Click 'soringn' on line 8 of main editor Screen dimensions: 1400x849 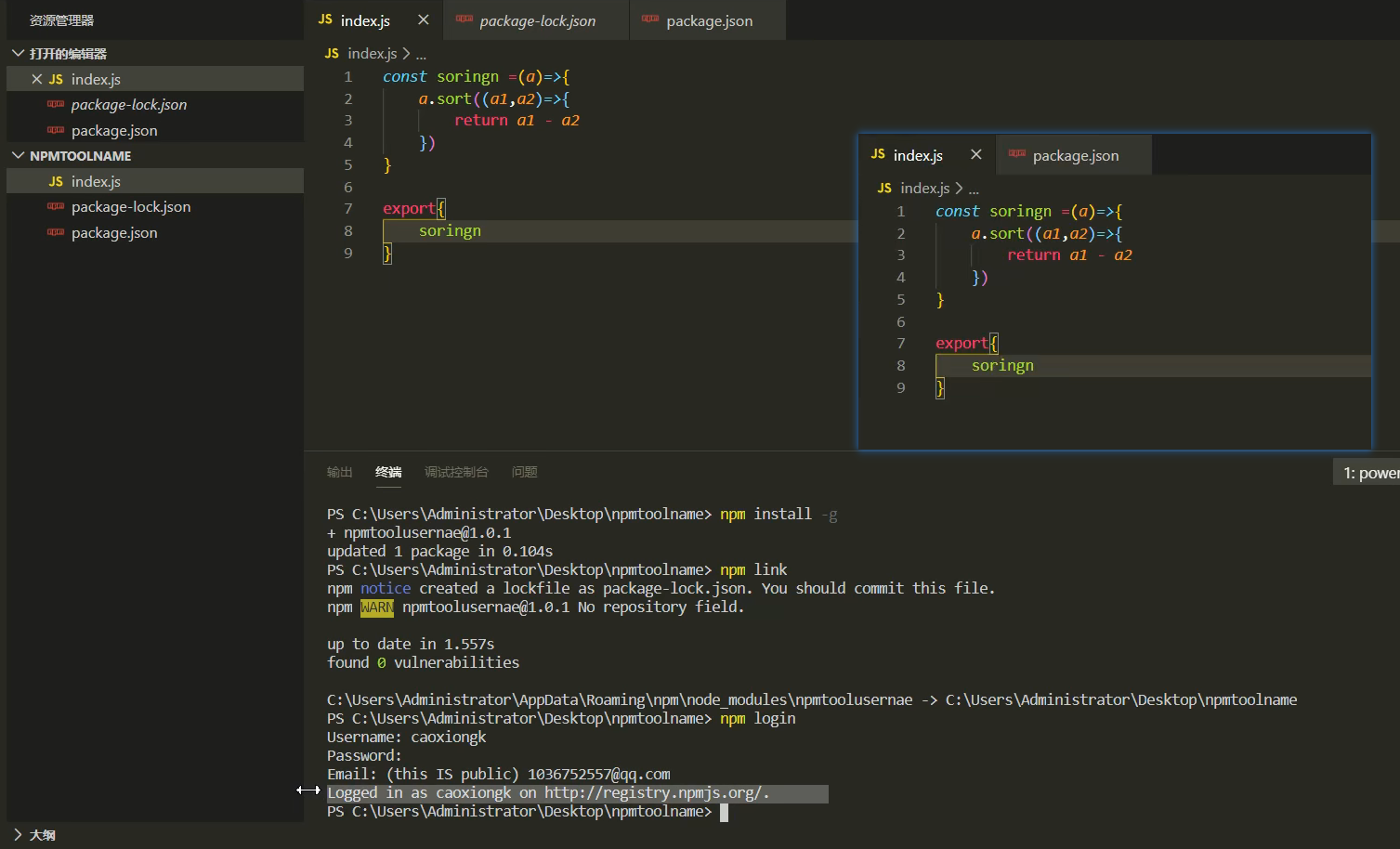pos(450,230)
